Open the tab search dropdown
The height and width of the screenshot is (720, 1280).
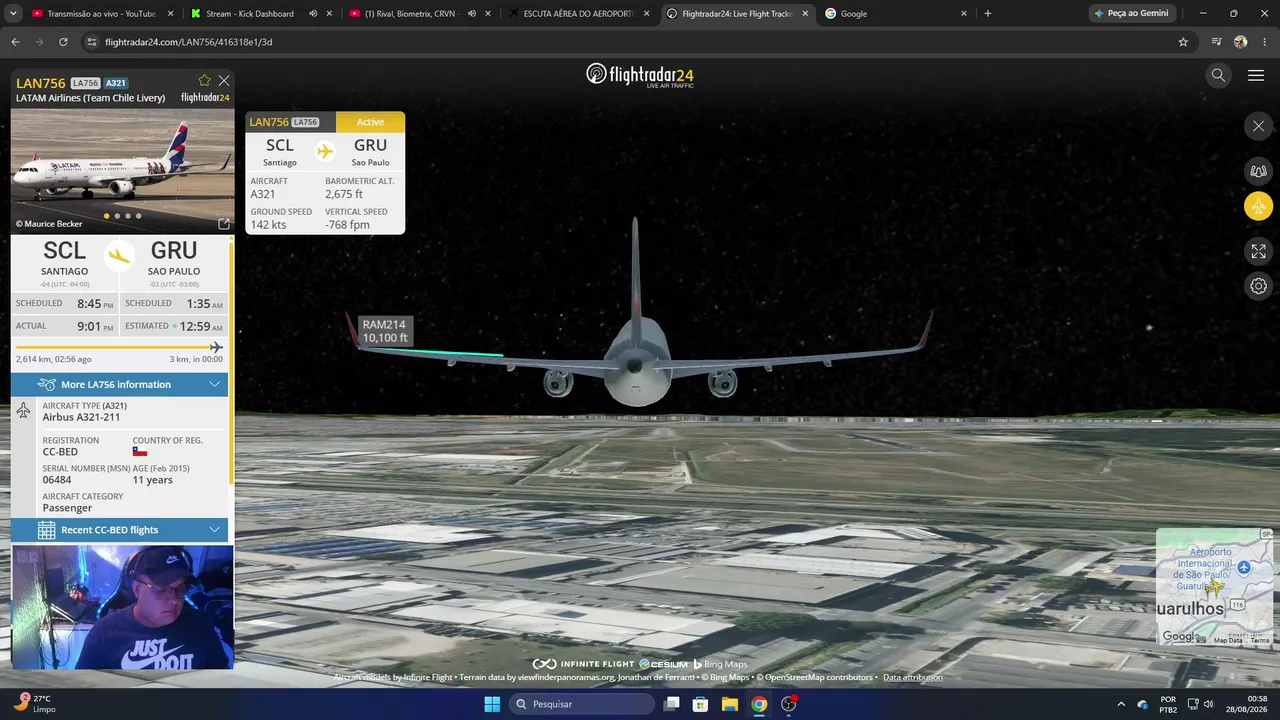[14, 14]
